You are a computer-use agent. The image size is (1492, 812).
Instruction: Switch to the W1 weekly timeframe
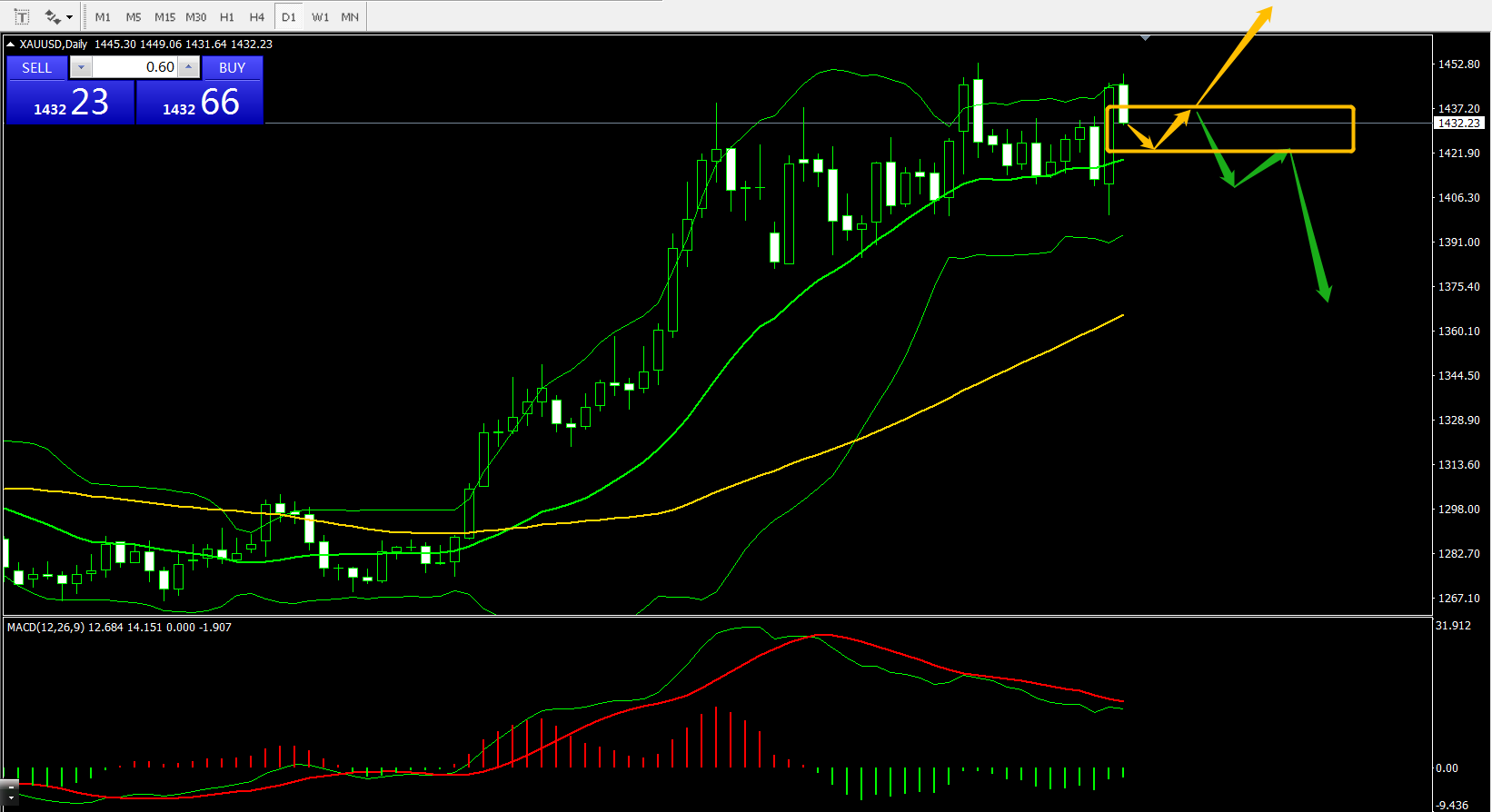tap(320, 17)
